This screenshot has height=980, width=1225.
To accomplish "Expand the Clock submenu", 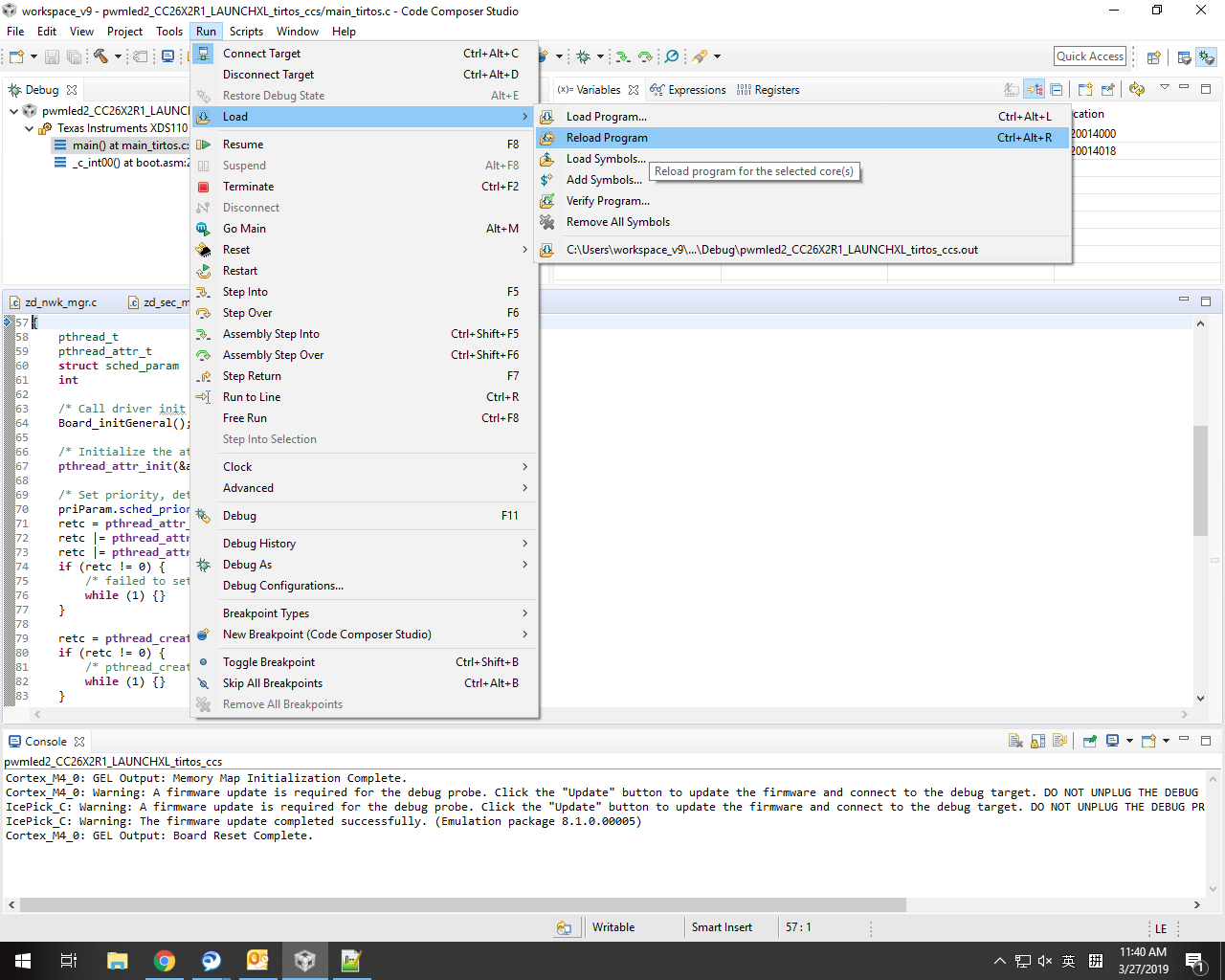I will click(365, 467).
